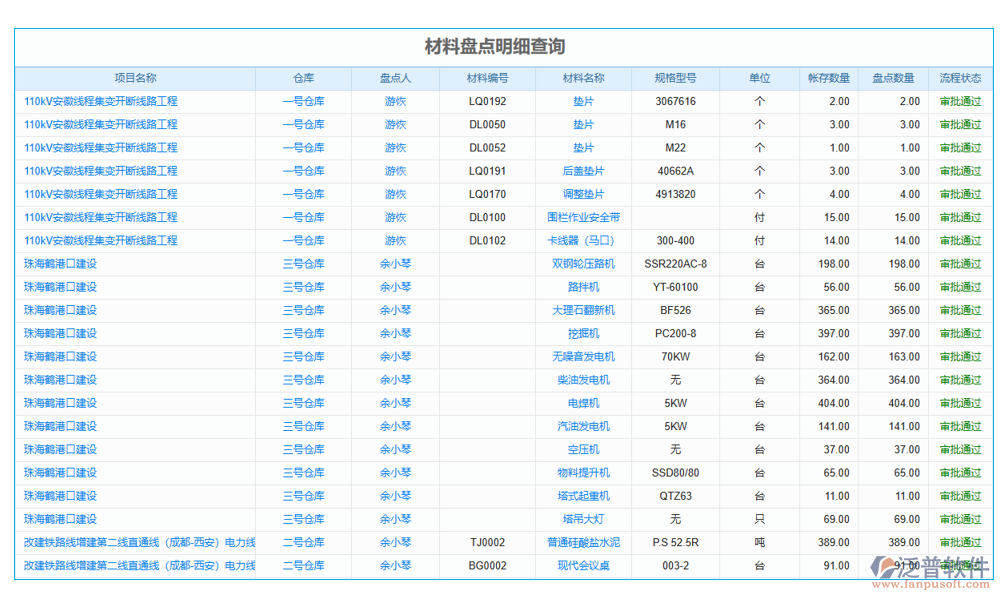
Task: Click the 垫片 material name link for LQ0192
Action: [x=584, y=101]
